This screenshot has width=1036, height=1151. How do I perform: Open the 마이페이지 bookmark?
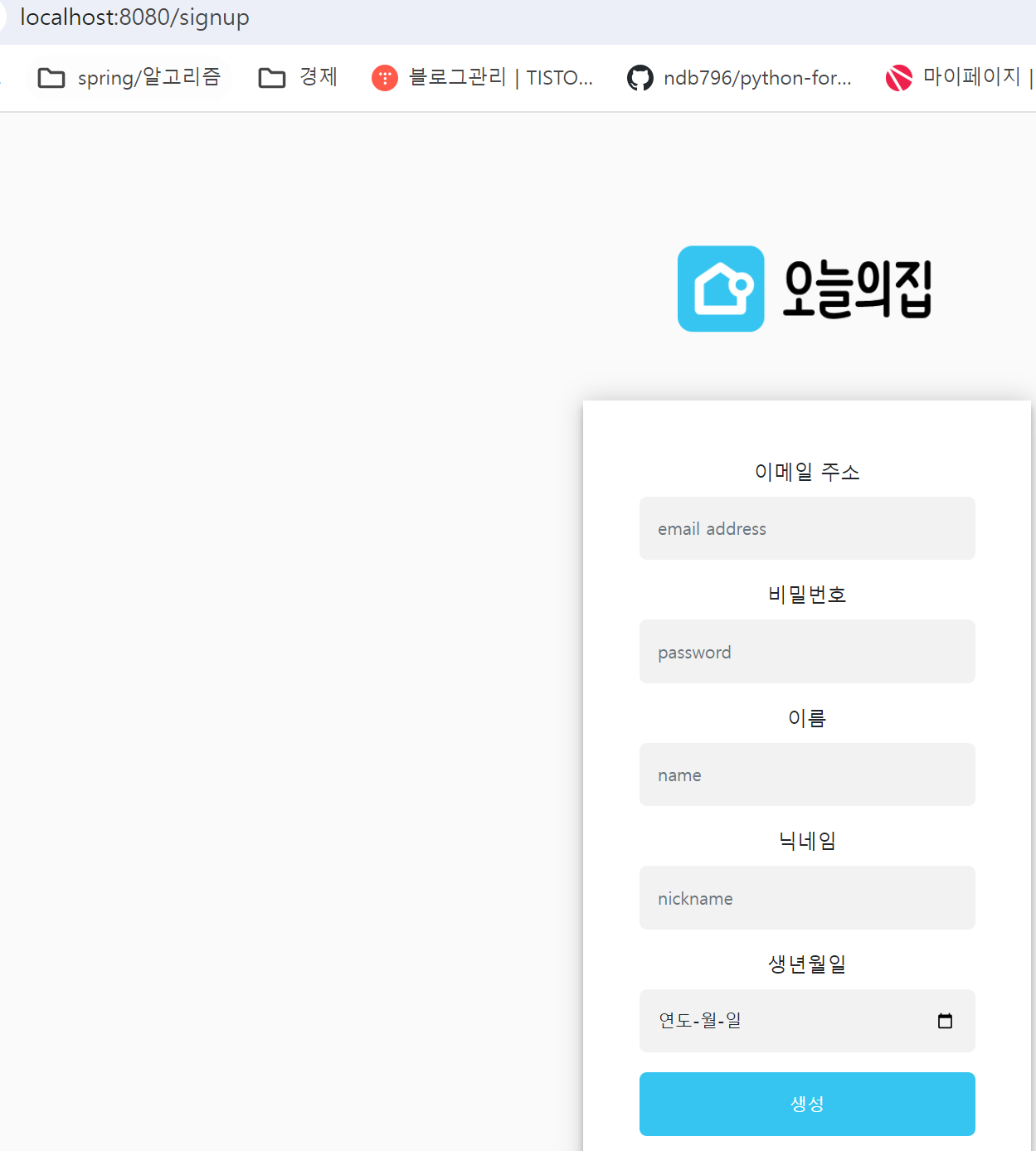coord(958,78)
